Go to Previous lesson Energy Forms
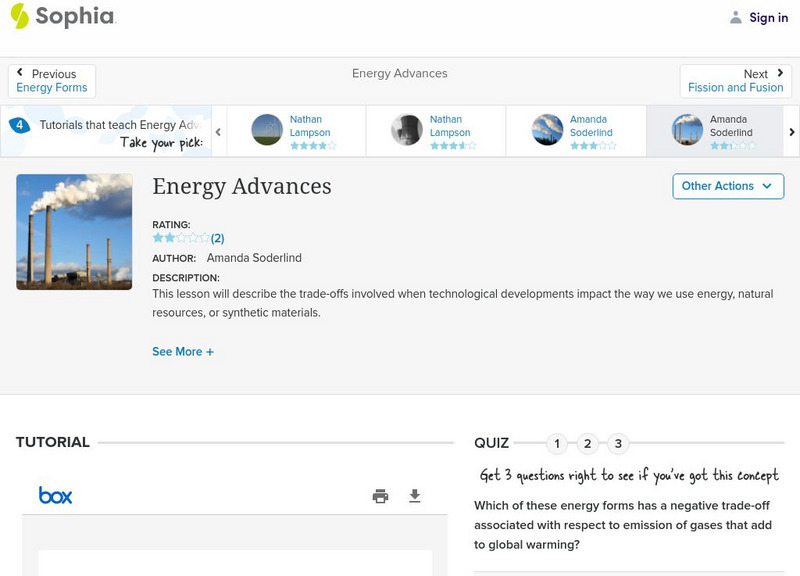Image resolution: width=800 pixels, height=576 pixels. point(52,81)
